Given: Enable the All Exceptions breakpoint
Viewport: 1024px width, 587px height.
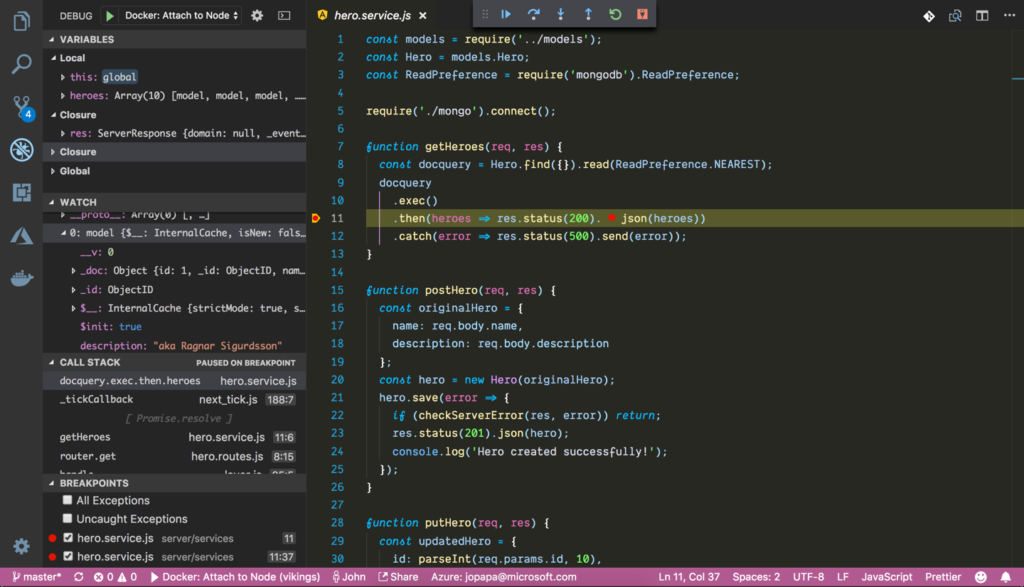Looking at the screenshot, I should pos(66,500).
